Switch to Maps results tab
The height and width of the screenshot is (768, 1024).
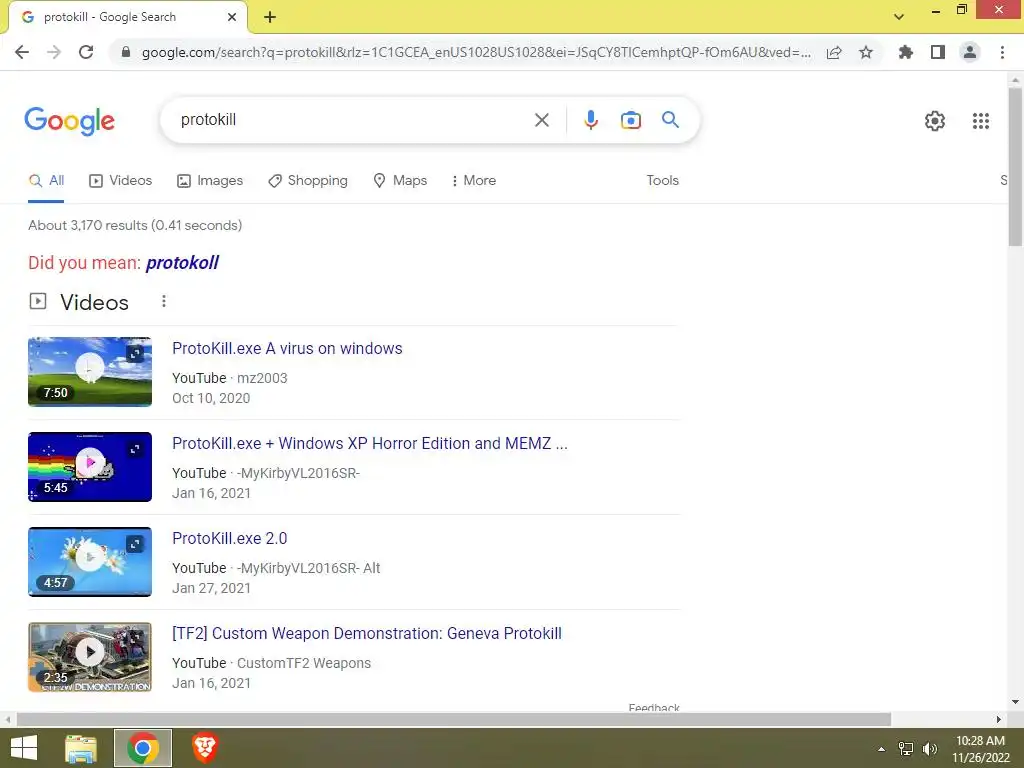(x=400, y=181)
